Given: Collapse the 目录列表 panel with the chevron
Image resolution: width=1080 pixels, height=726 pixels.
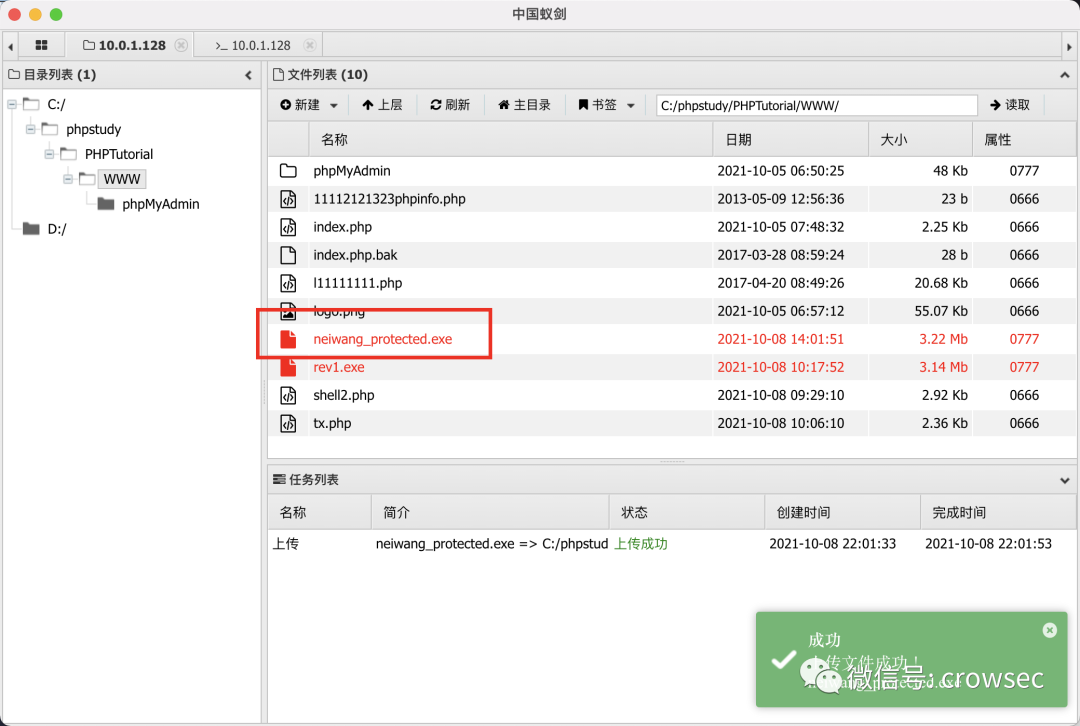Looking at the screenshot, I should coord(249,75).
